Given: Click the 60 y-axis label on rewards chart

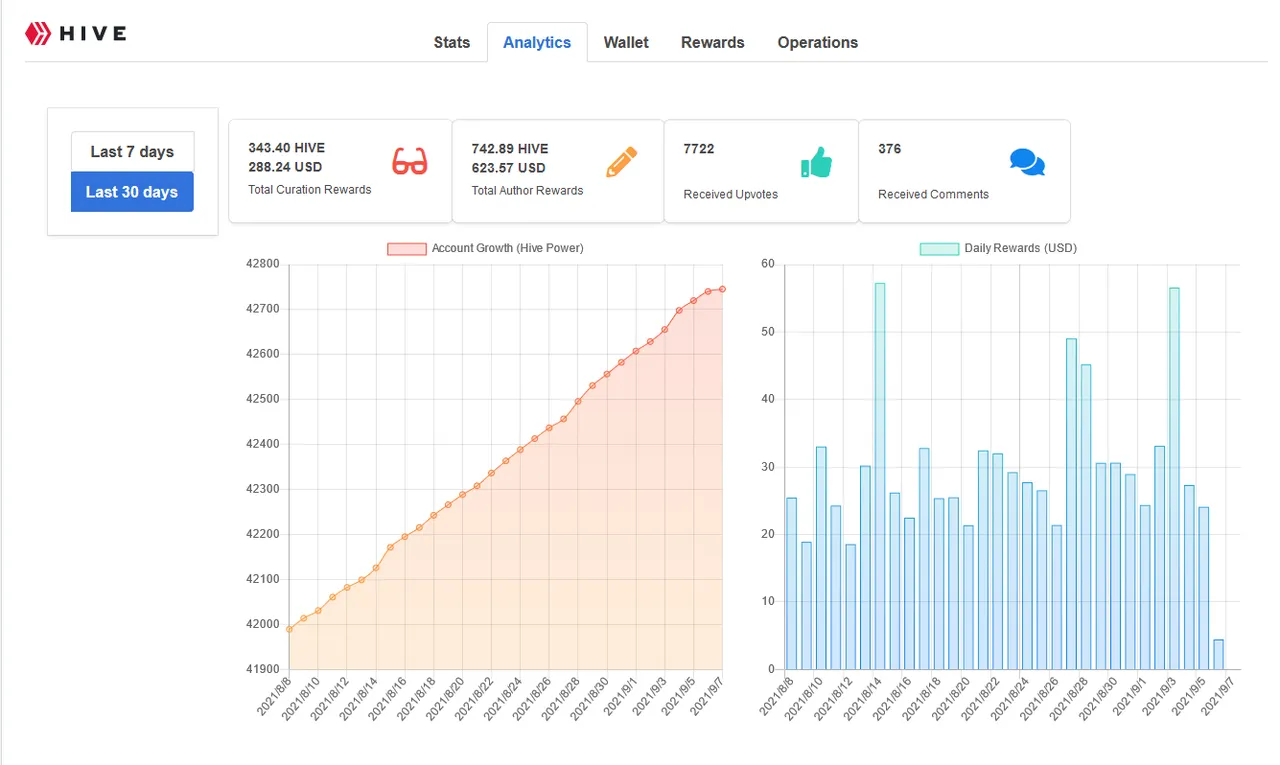Looking at the screenshot, I should coord(768,264).
